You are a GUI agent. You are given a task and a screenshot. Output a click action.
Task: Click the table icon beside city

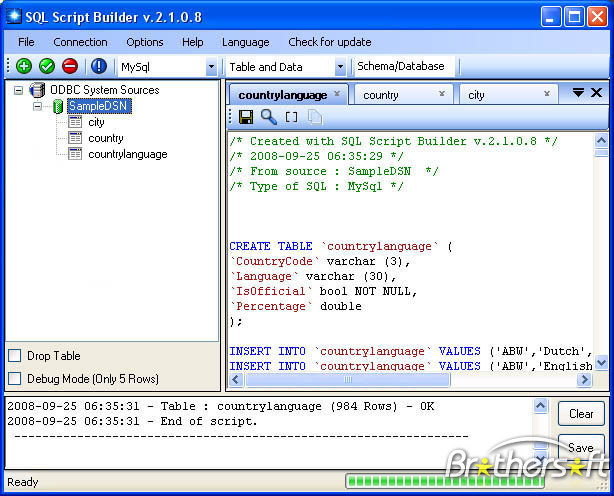[75, 122]
